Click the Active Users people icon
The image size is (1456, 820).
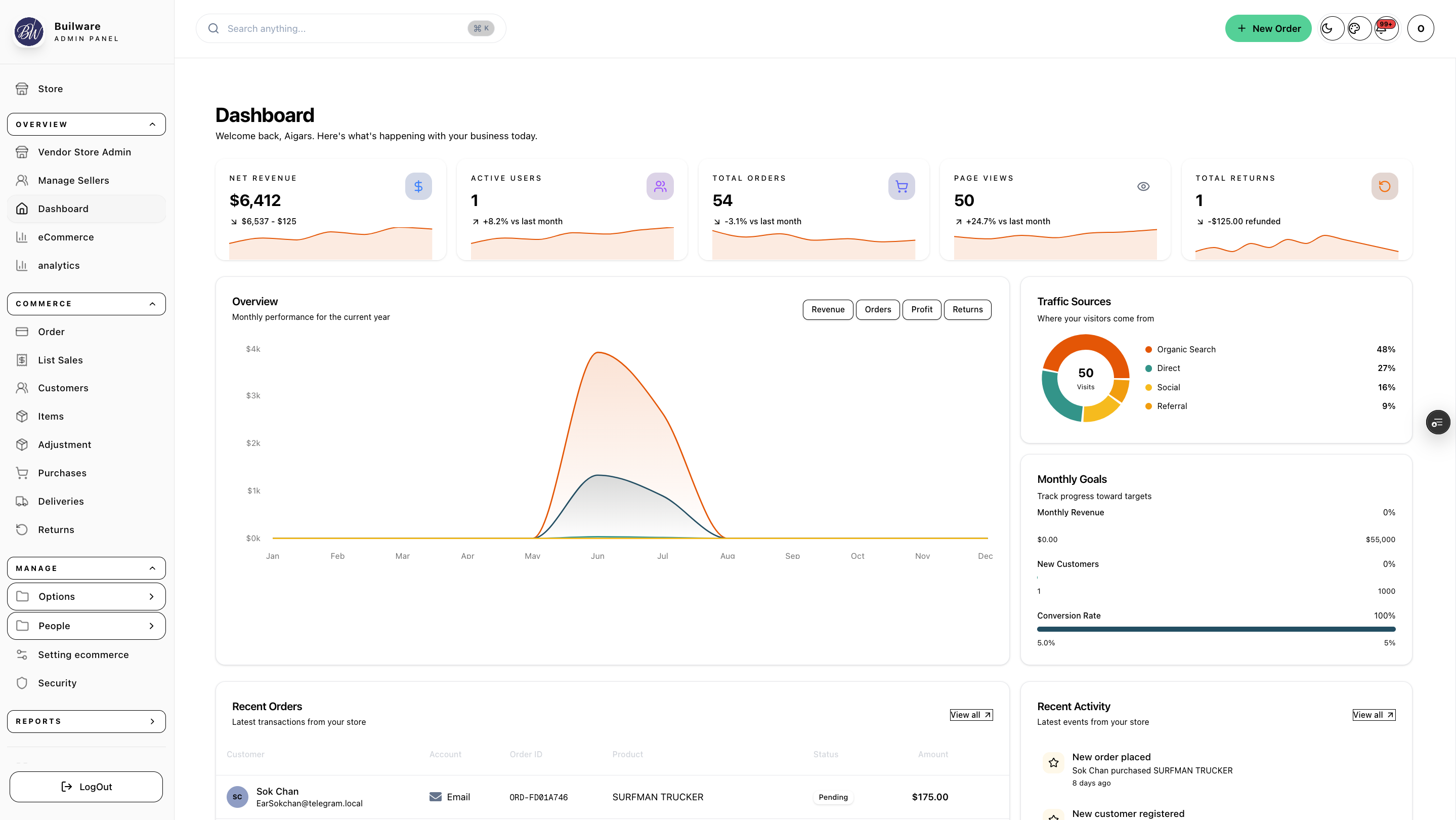[x=660, y=186]
